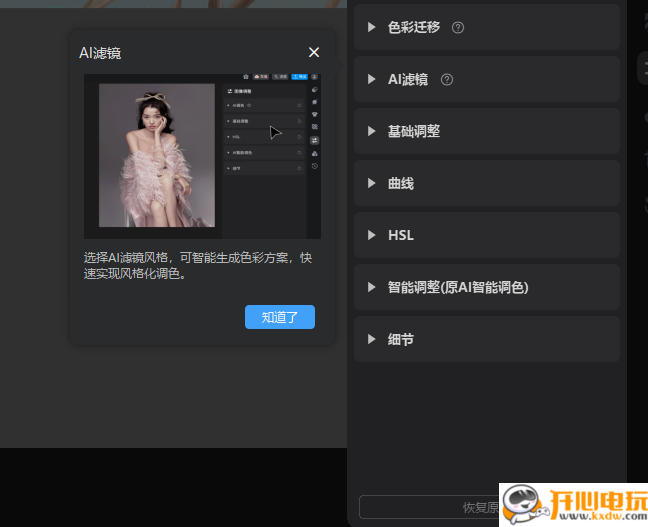The width and height of the screenshot is (648, 527).
Task: Expand the 细节 section arrow
Action: click(x=372, y=339)
